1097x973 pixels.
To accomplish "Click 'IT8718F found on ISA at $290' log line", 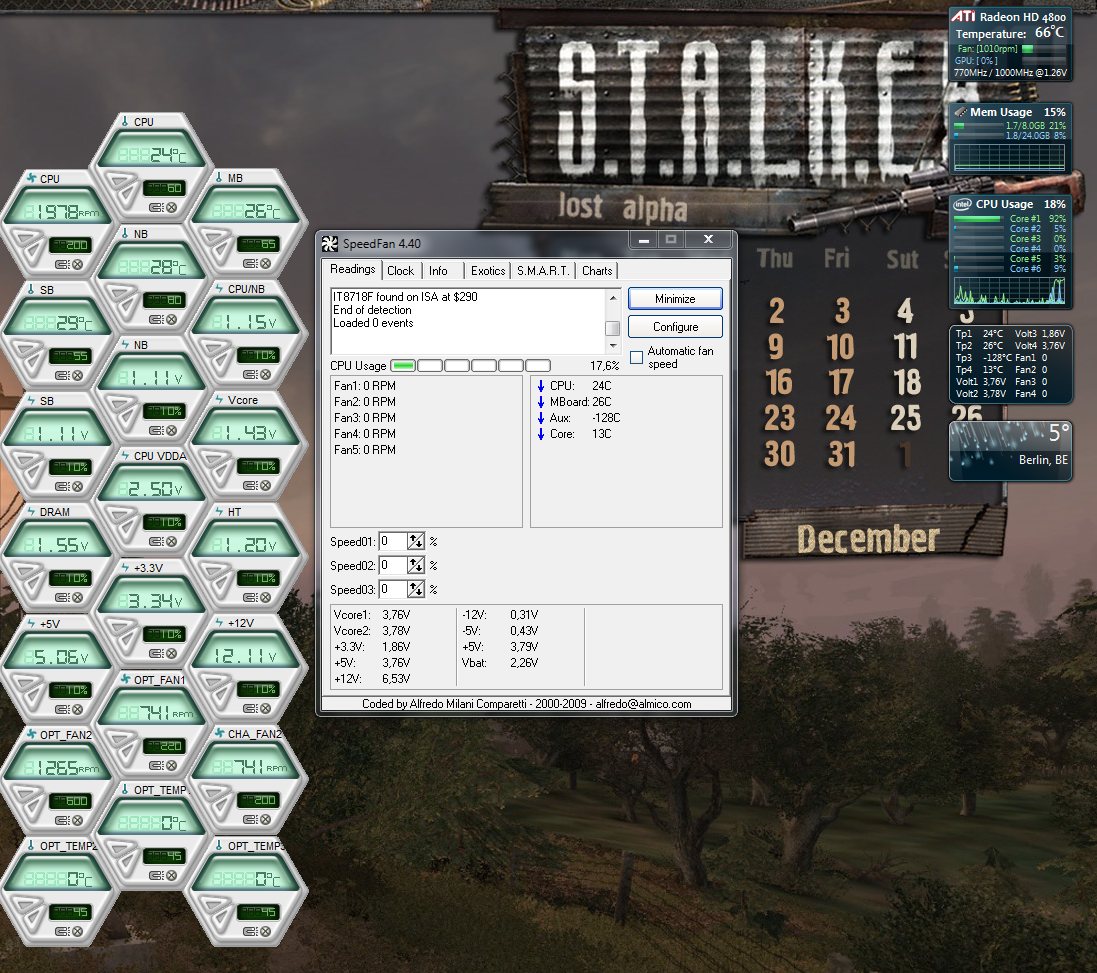I will [x=405, y=297].
